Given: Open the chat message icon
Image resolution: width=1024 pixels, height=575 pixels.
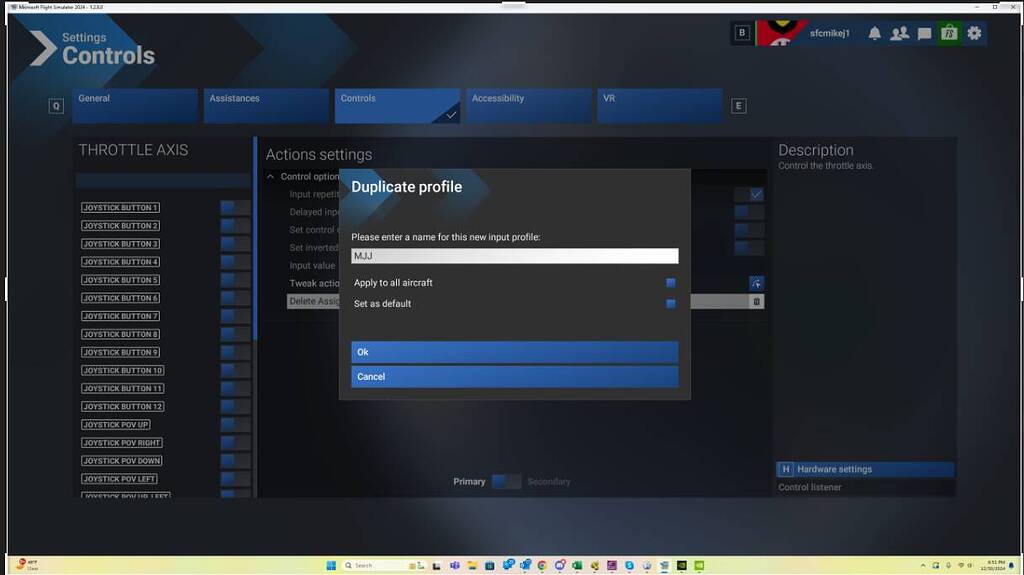Looking at the screenshot, I should (x=924, y=33).
